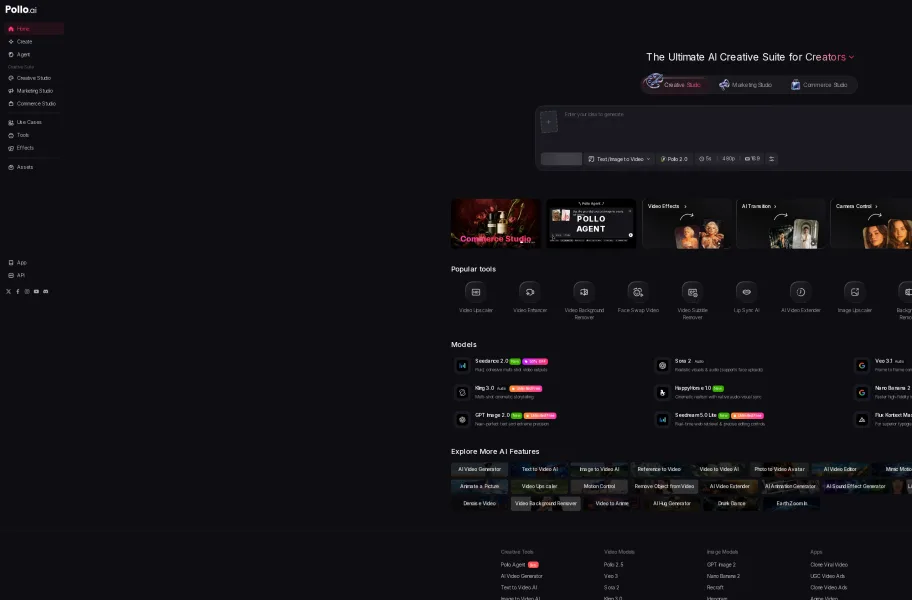Open the Pollo 2.0 model selector
Screen dimensions: 912x600
pos(674,159)
